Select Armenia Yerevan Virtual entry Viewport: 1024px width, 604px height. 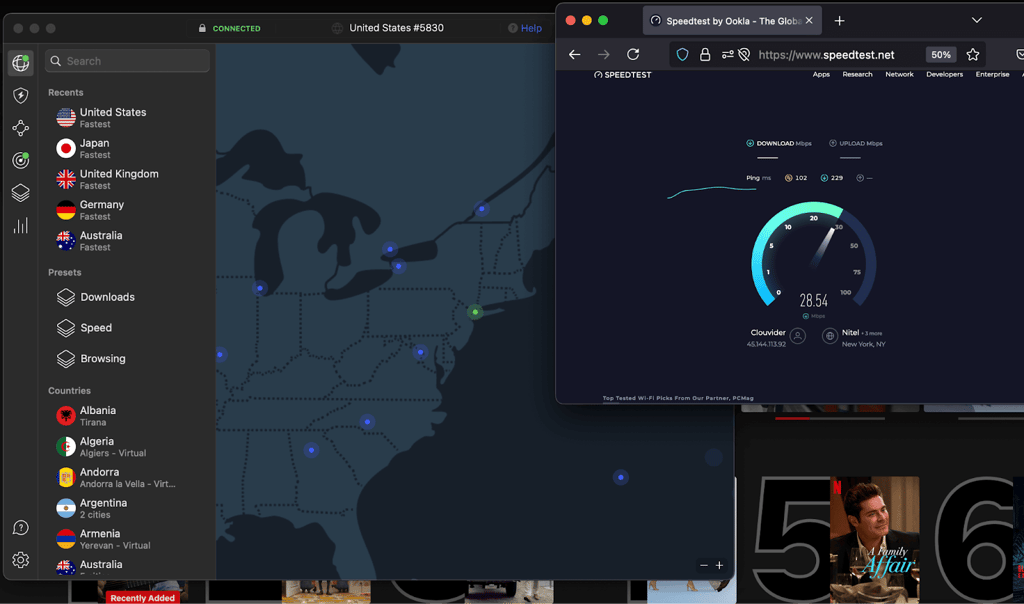[x=127, y=539]
